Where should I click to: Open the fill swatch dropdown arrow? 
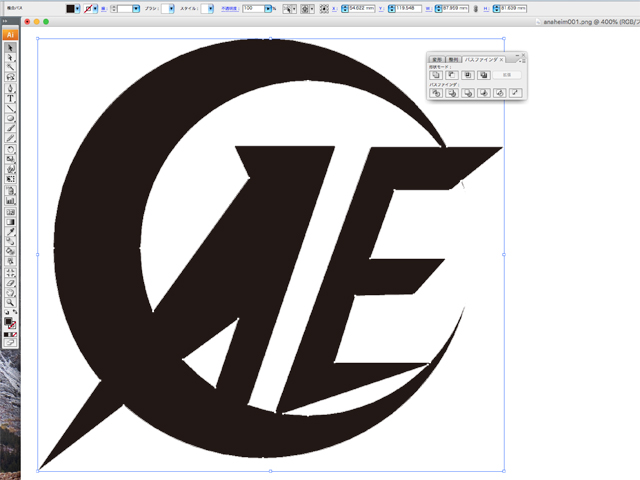click(x=77, y=9)
